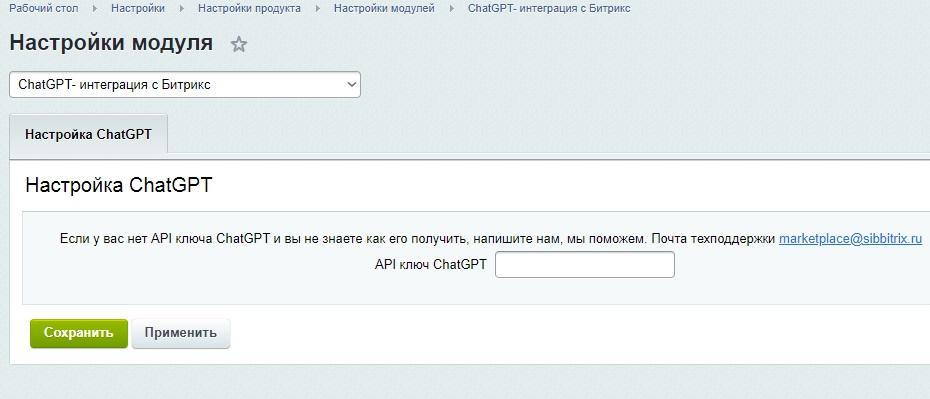
Task: Click the Применить button
Action: tap(181, 333)
